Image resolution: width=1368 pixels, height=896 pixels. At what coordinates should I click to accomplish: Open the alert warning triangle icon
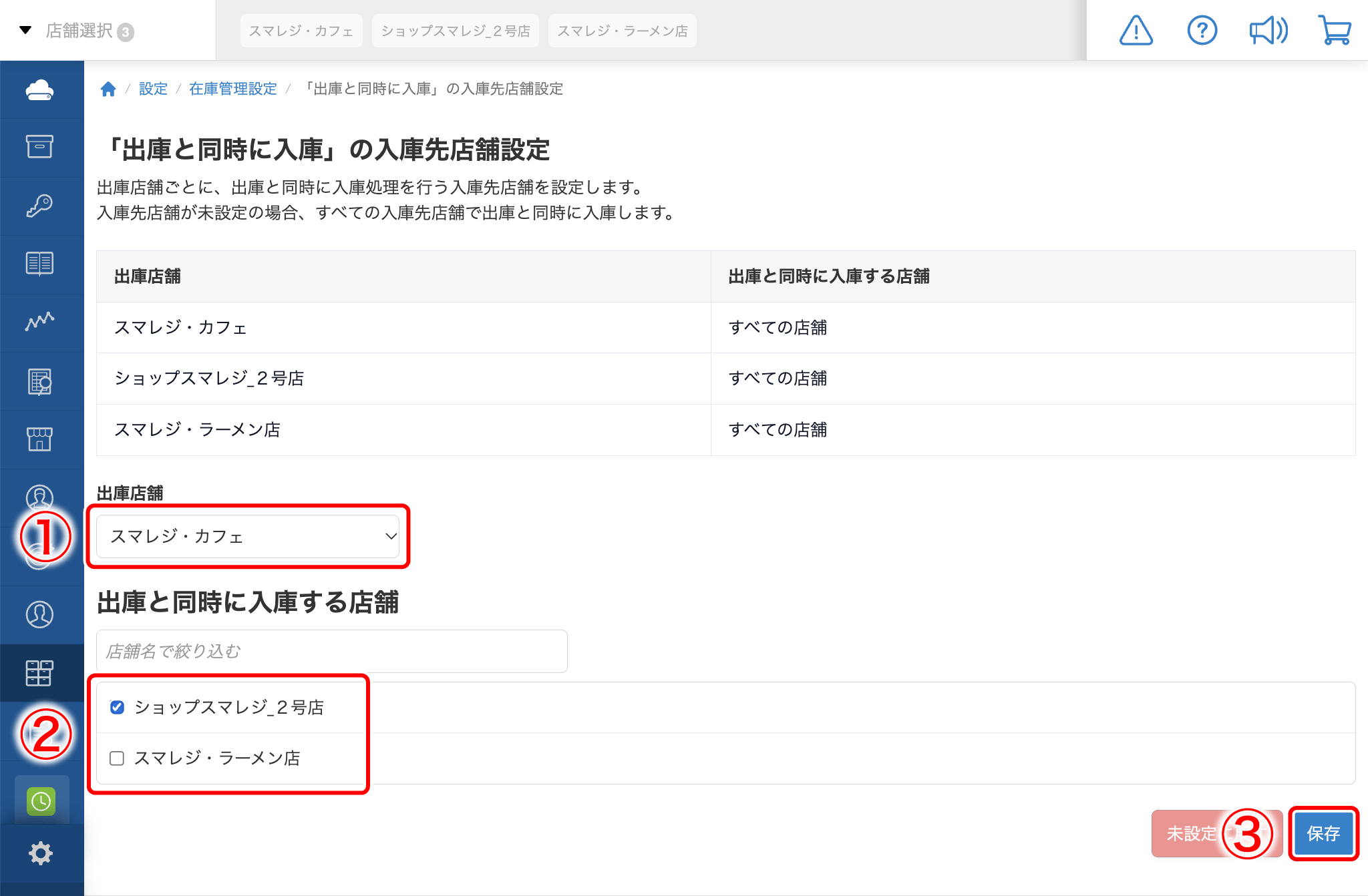point(1136,31)
